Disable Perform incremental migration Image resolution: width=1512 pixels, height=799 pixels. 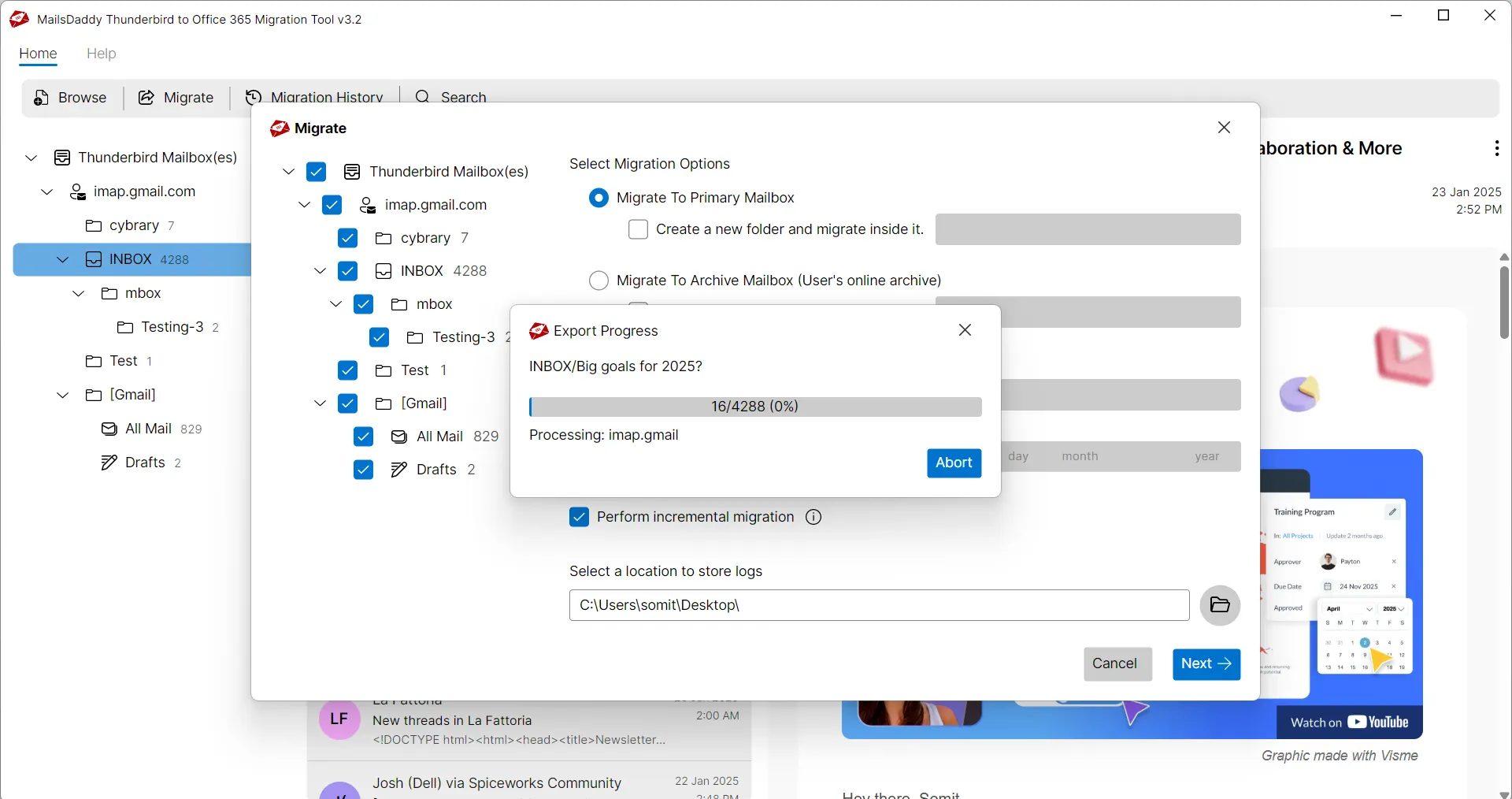580,517
